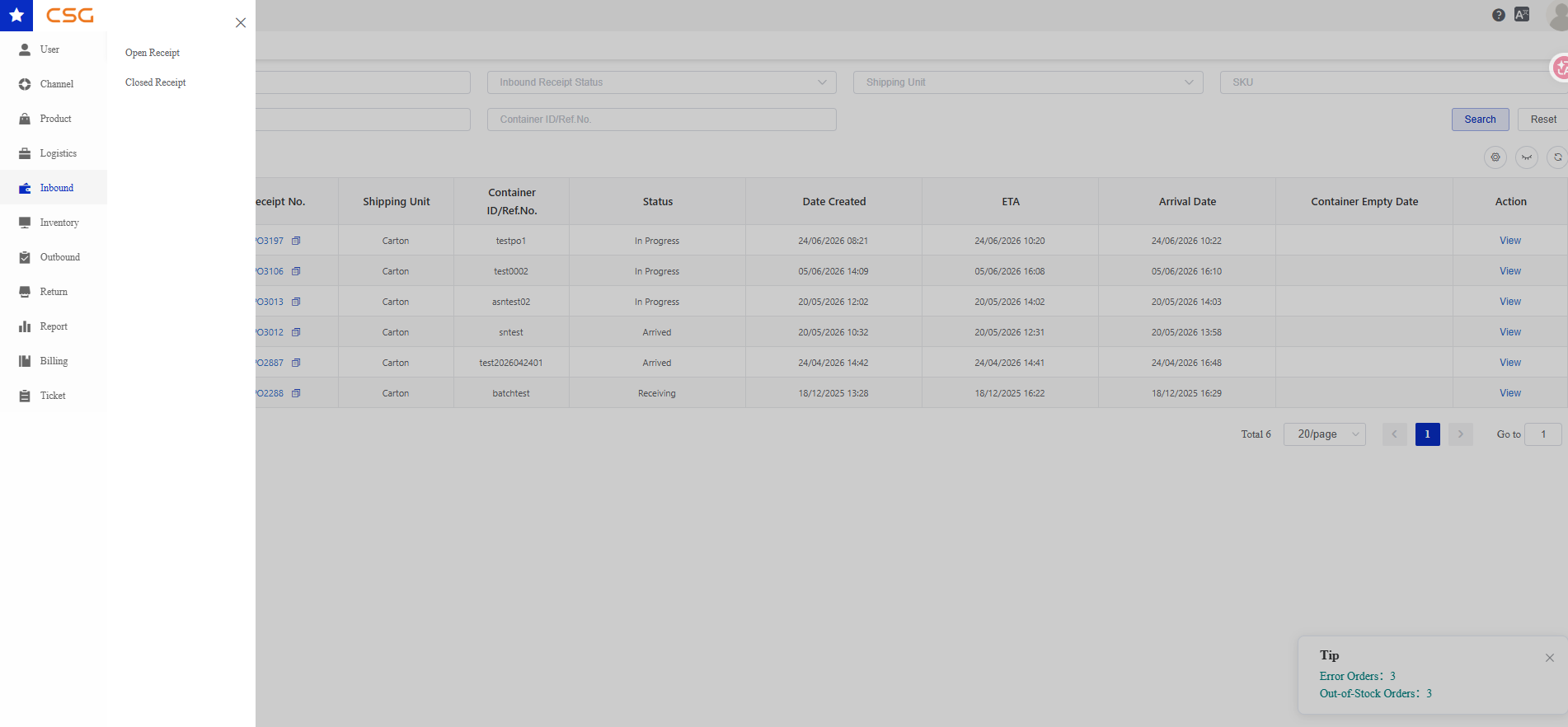Open the Billing menu
The width and height of the screenshot is (1568, 727).
tap(54, 361)
